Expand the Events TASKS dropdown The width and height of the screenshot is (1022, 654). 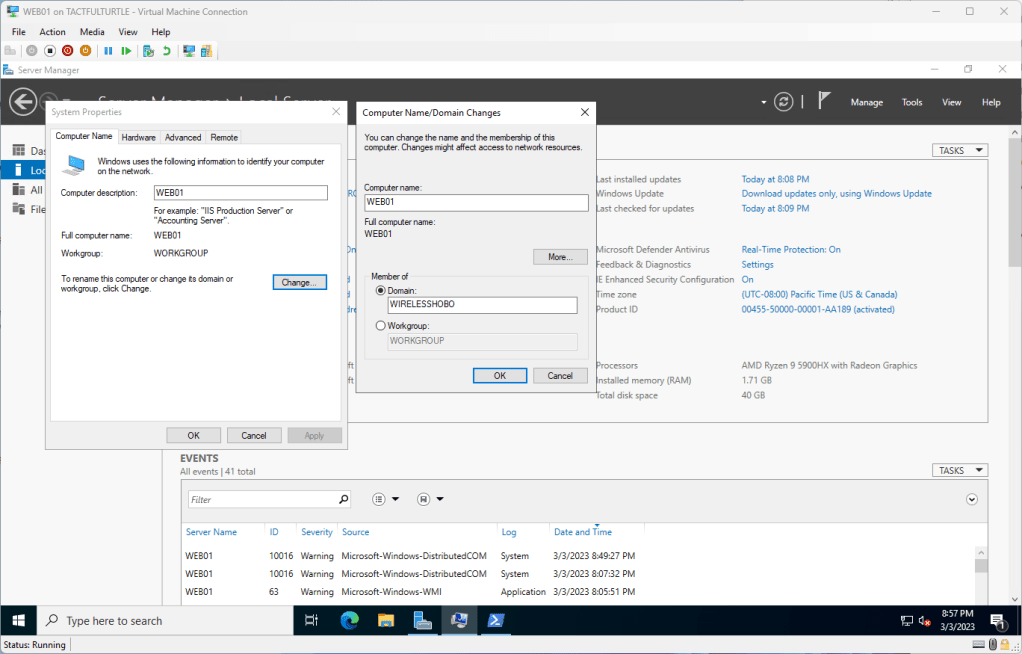click(x=960, y=470)
